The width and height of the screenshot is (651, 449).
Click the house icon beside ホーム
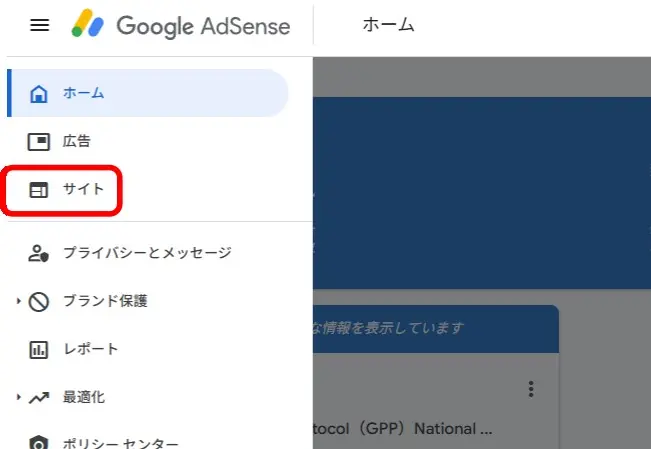[39, 94]
